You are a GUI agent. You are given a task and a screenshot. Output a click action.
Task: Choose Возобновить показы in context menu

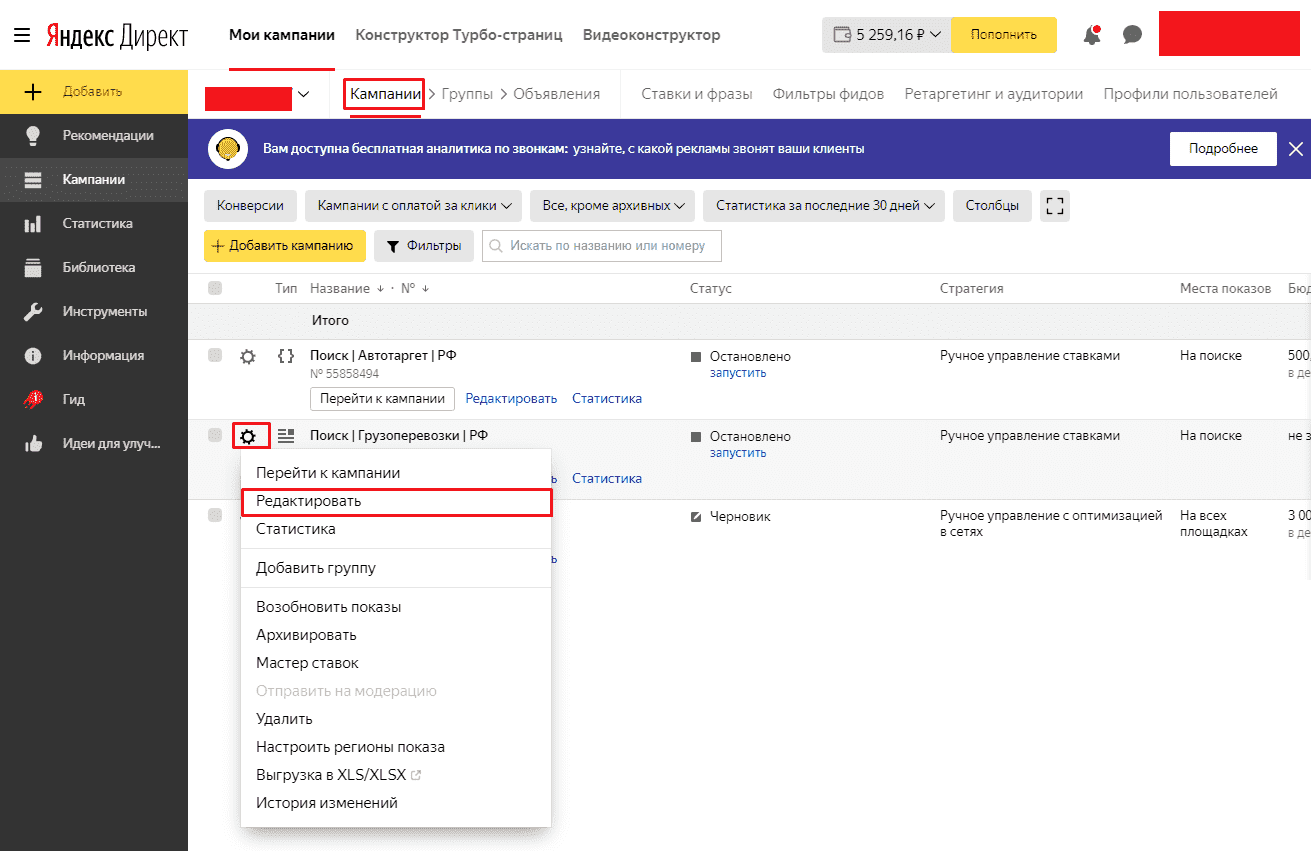tap(396, 607)
